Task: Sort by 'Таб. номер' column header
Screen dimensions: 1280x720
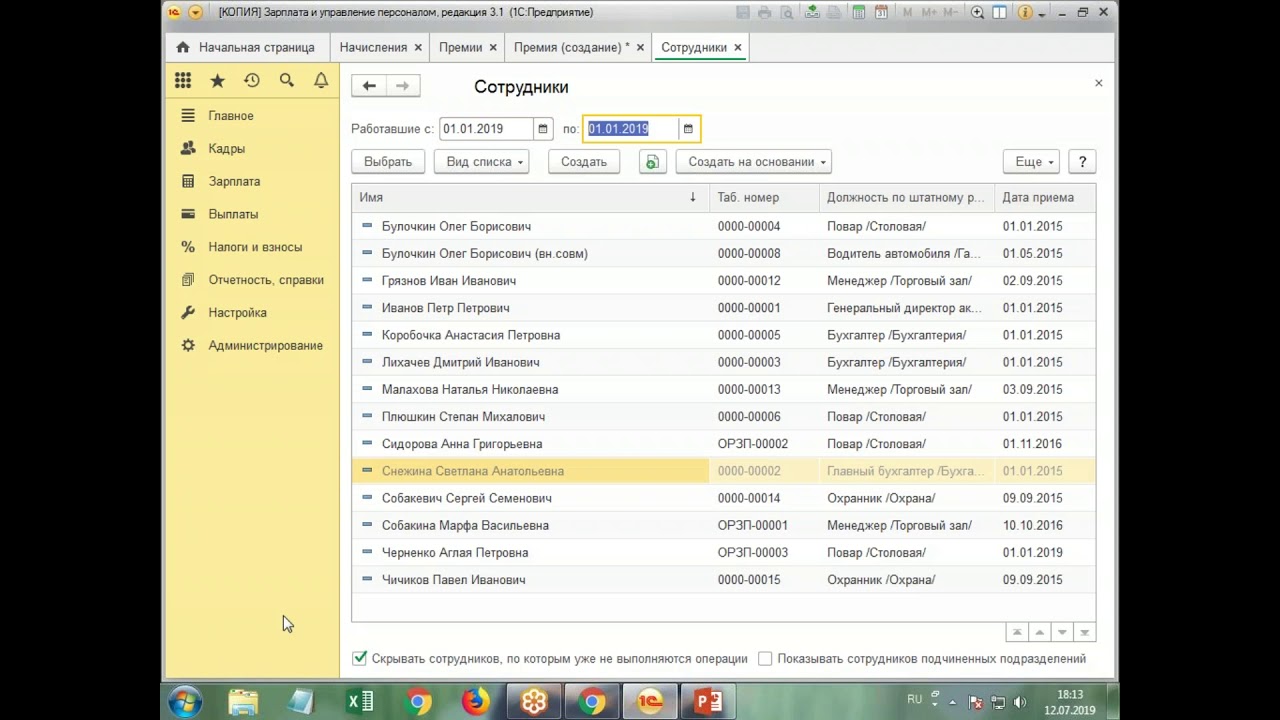Action: (764, 197)
